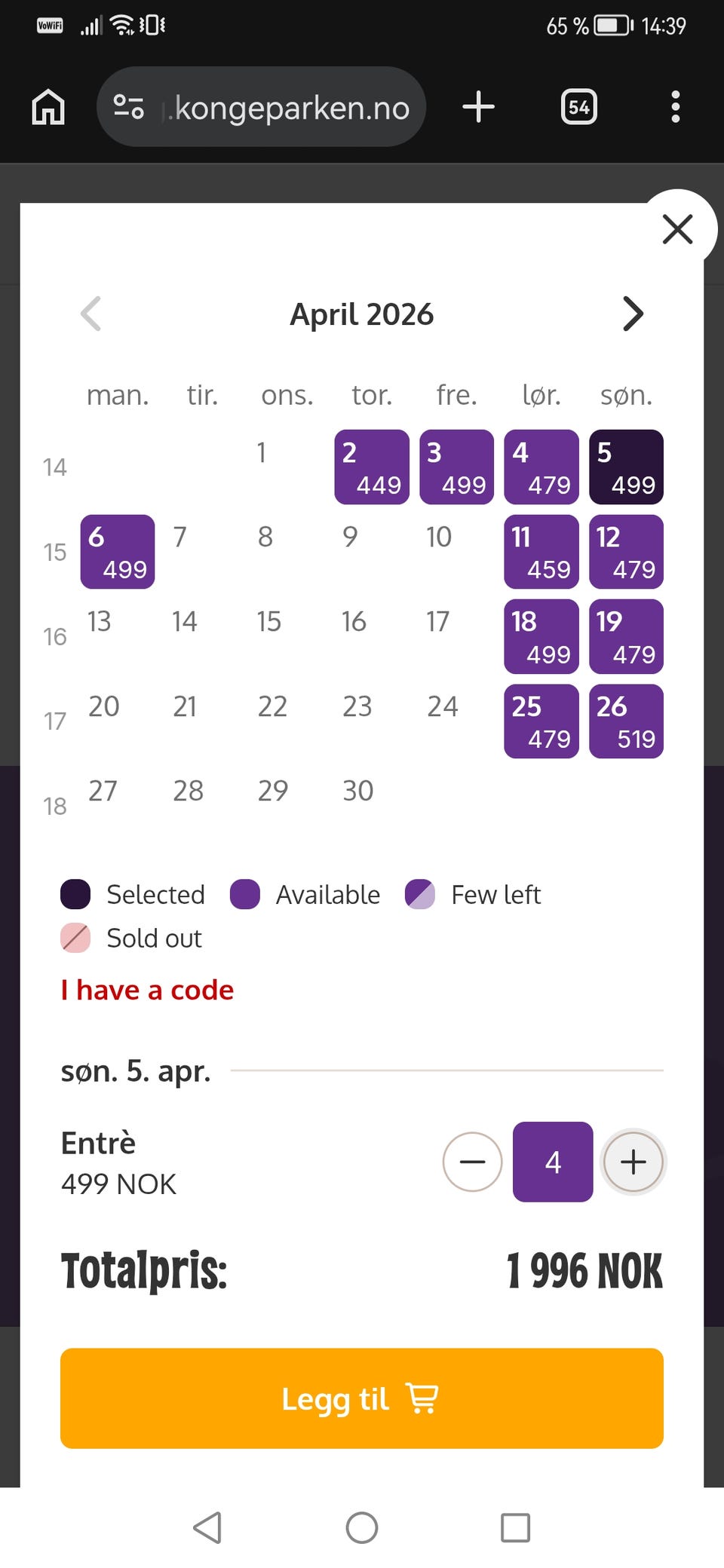Decrease Entrè ticket quantity with minus
The width and height of the screenshot is (724, 1568).
[472, 1162]
